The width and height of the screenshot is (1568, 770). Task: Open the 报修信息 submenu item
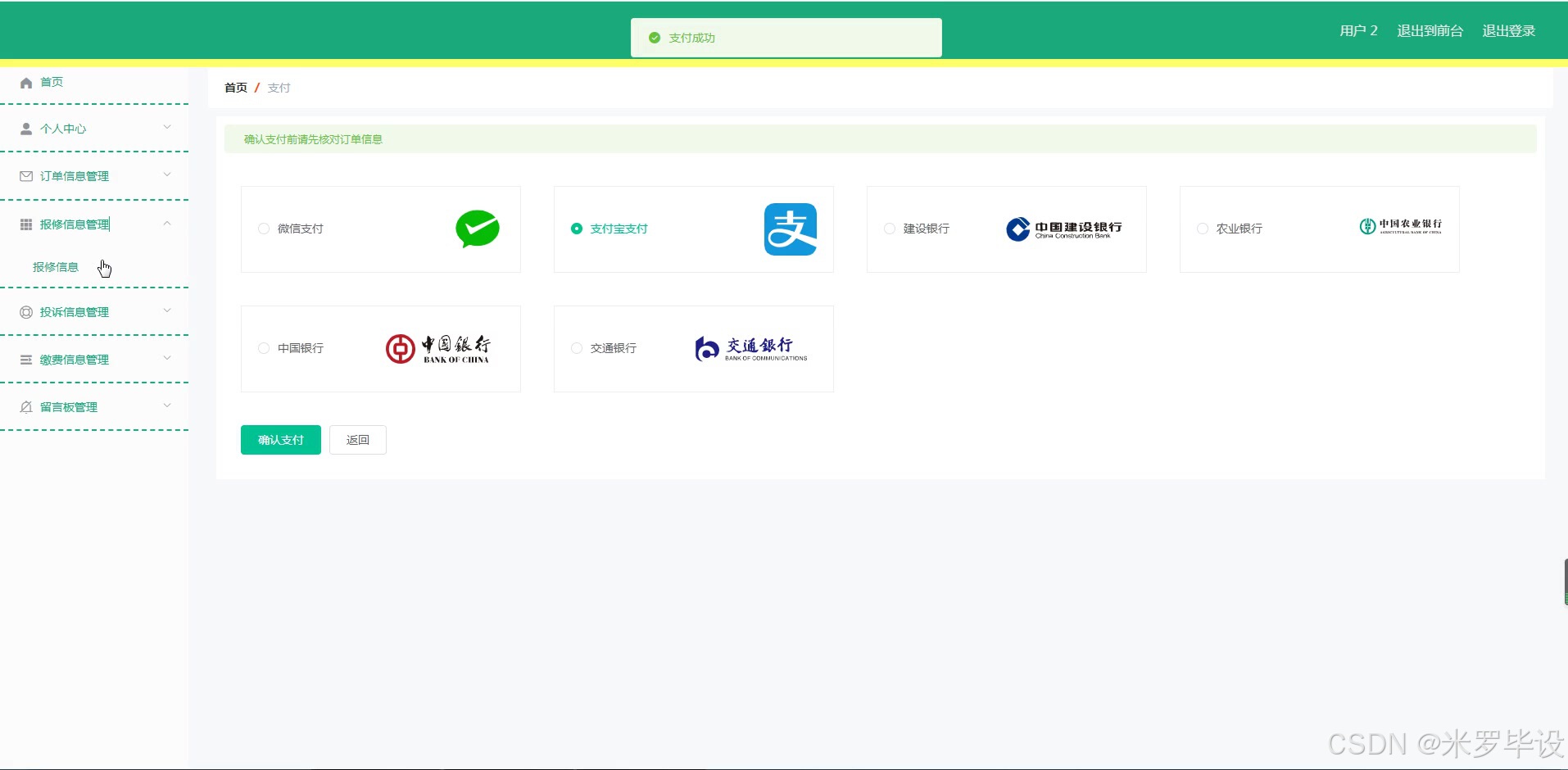(56, 267)
